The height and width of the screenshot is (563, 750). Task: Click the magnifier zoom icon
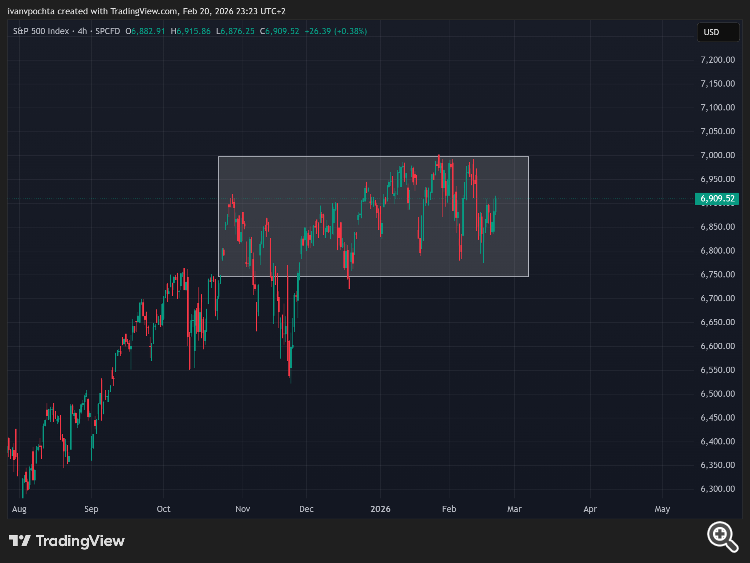pyautogui.click(x=723, y=537)
